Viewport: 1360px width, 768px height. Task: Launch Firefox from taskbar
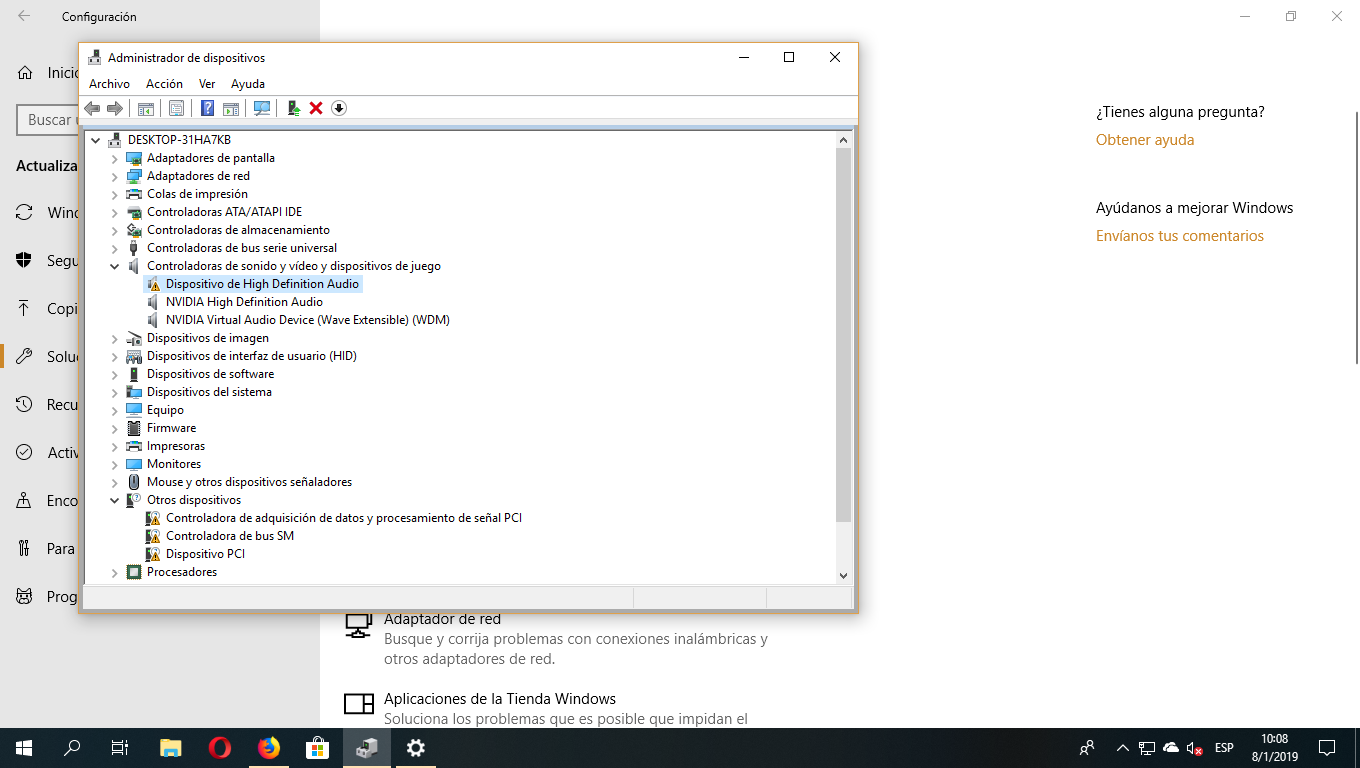click(269, 748)
